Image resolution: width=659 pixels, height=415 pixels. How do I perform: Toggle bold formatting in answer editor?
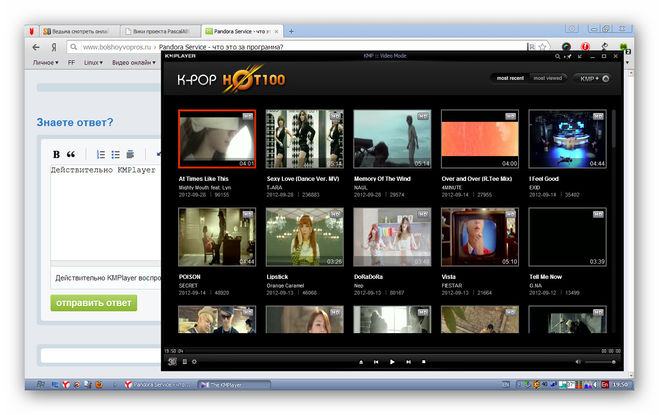point(56,154)
